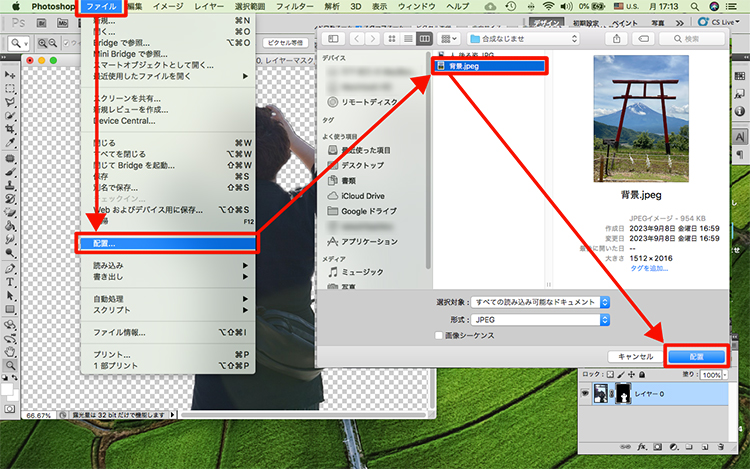Image resolution: width=750 pixels, height=469 pixels.
Task: Launch Bridge from the Br icon
Action: tap(42, 23)
